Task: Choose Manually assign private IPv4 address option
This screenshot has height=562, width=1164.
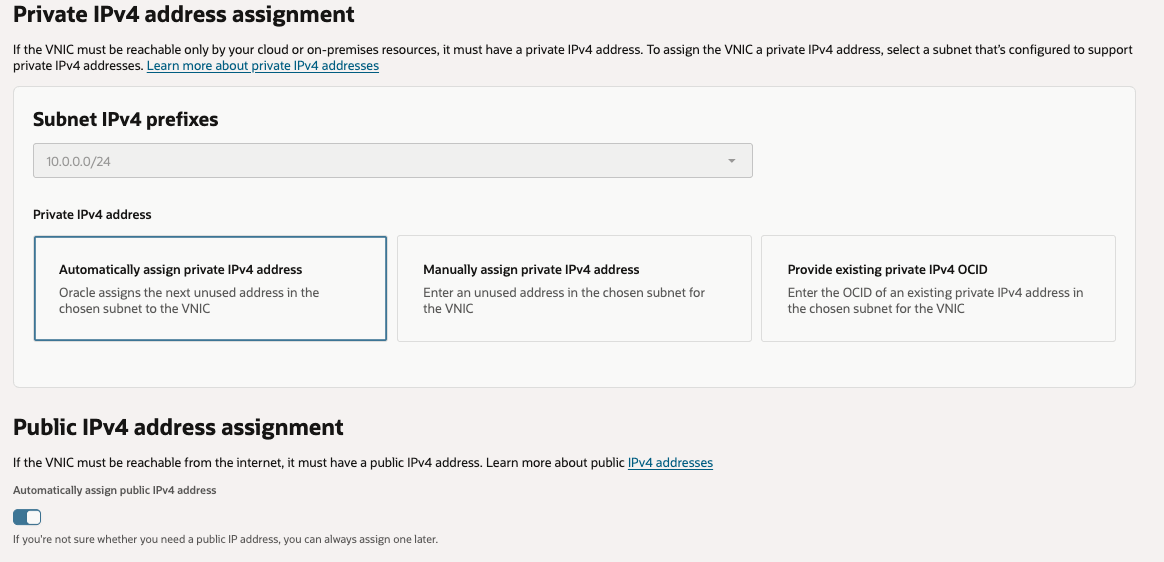Action: tap(574, 288)
